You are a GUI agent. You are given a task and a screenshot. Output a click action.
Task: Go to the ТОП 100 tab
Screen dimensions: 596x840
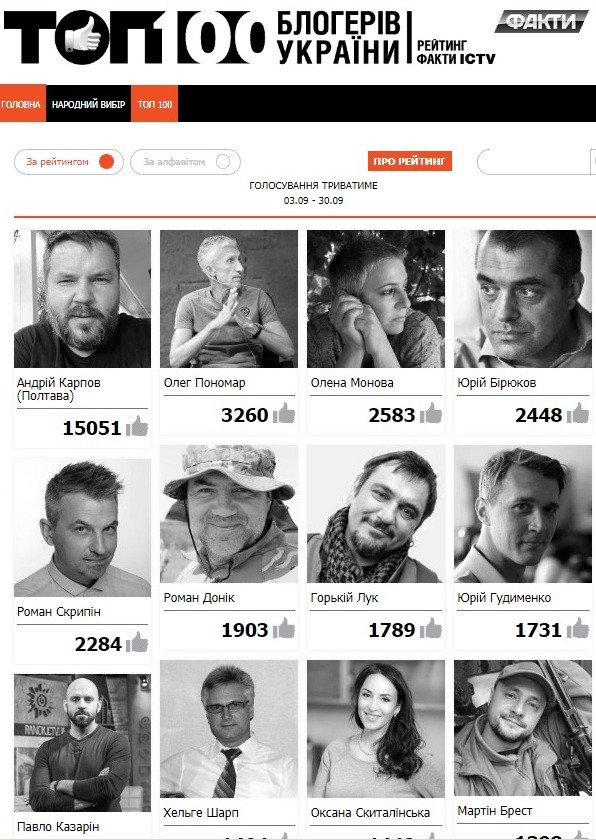click(x=154, y=103)
